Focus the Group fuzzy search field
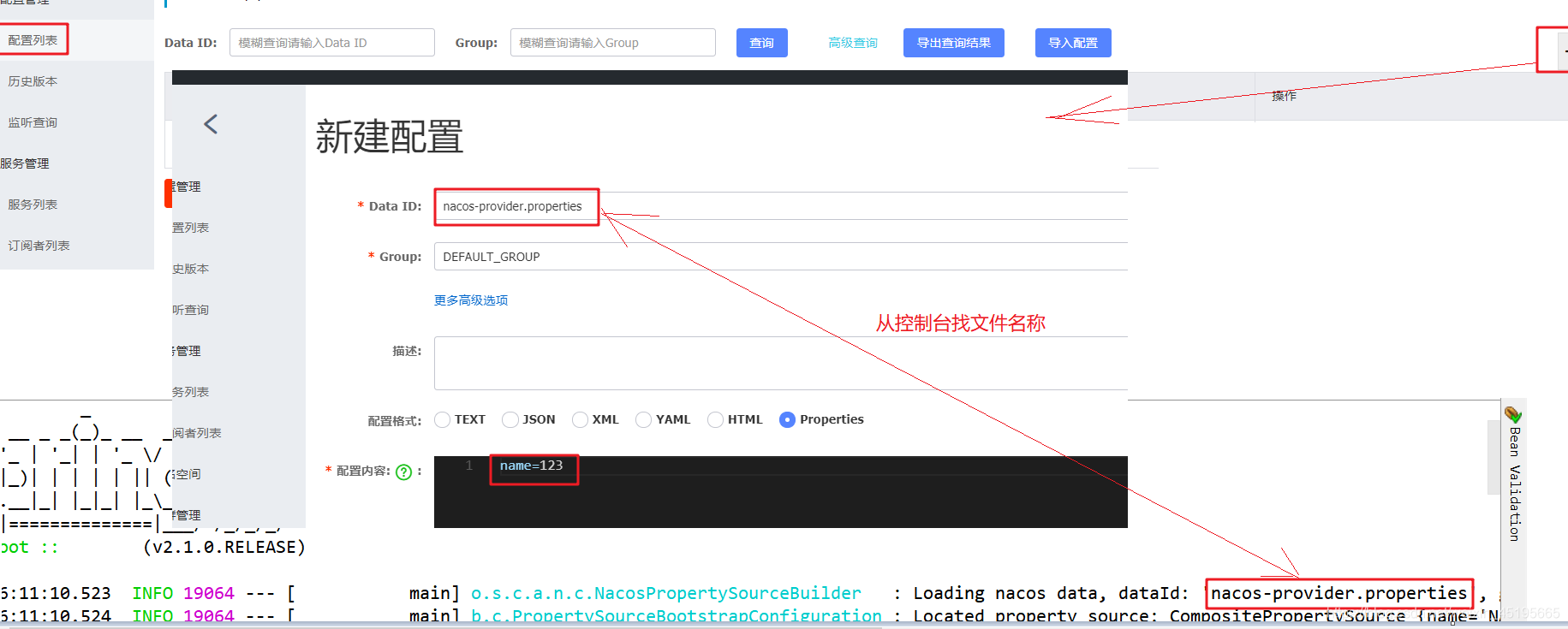The width and height of the screenshot is (1568, 629). click(613, 43)
